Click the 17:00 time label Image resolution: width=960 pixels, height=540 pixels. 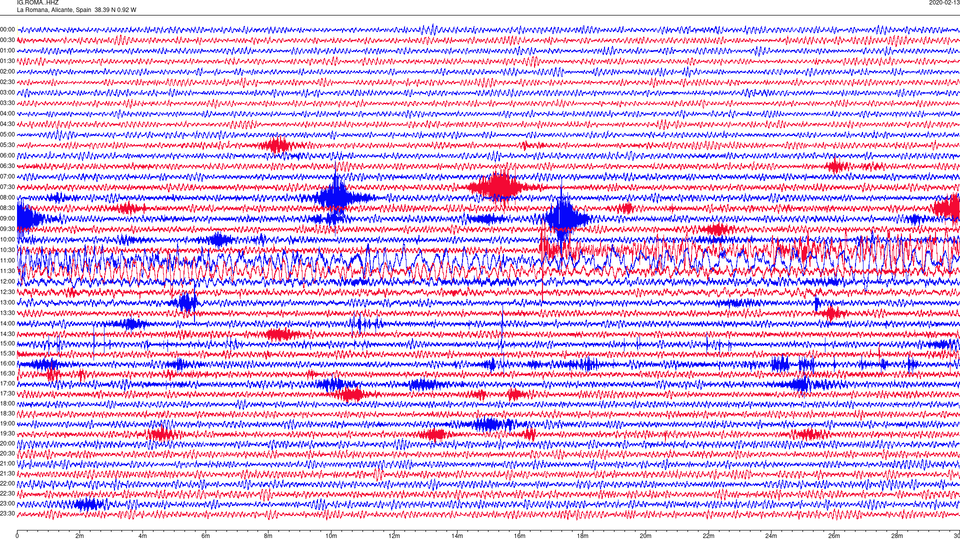click(x=7, y=383)
